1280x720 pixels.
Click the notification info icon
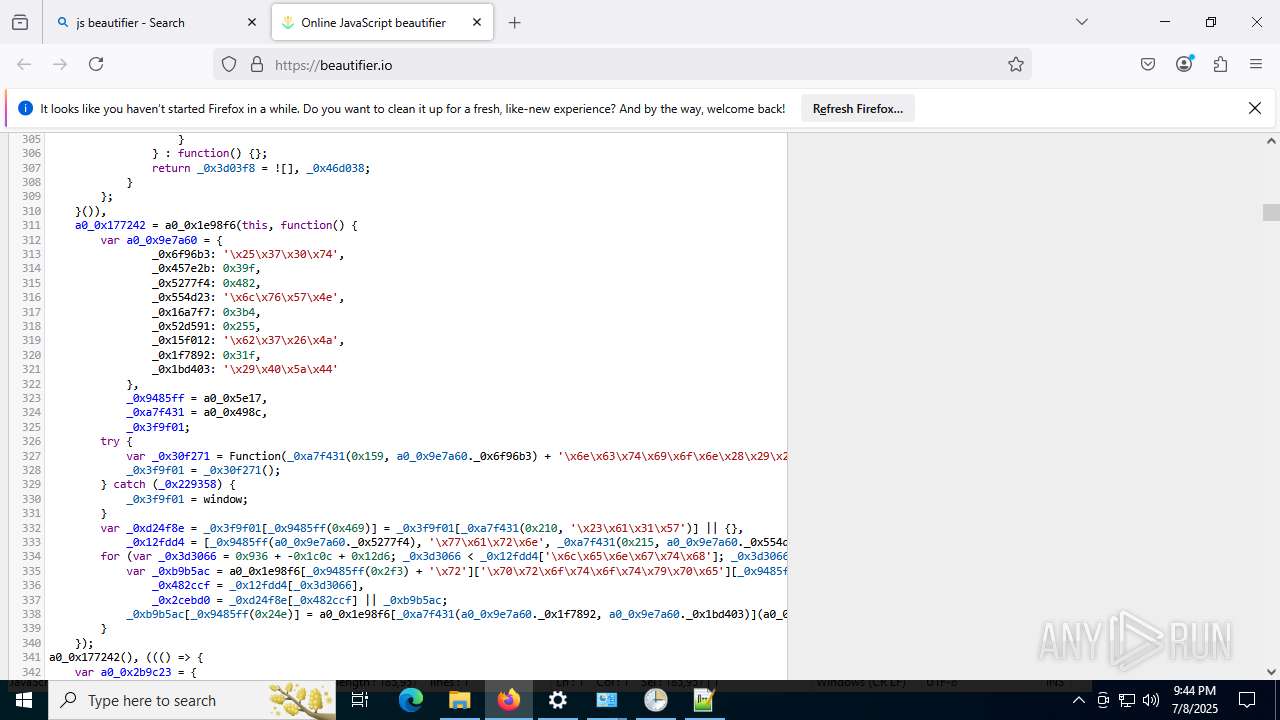tap(25, 108)
